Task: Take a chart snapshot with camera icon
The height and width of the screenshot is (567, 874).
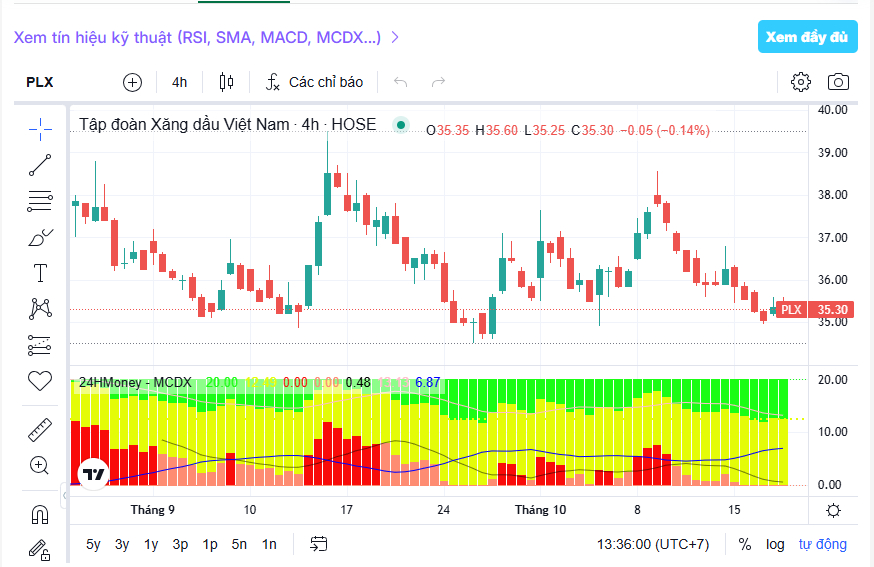Action: pyautogui.click(x=838, y=82)
